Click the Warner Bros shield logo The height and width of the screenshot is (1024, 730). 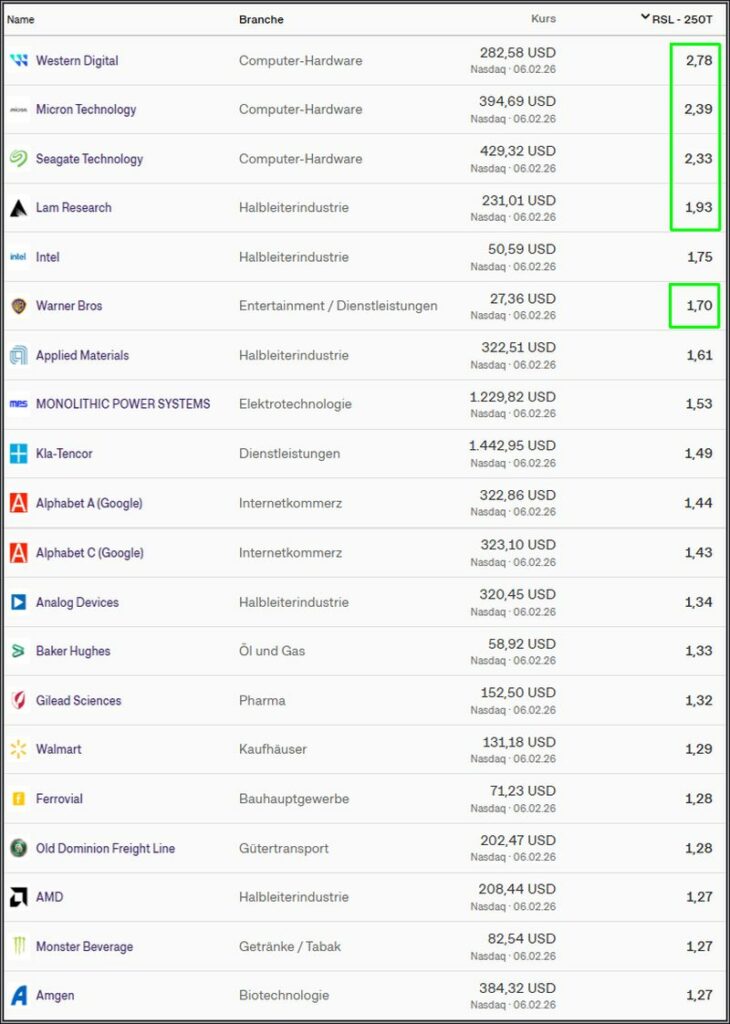[x=19, y=306]
